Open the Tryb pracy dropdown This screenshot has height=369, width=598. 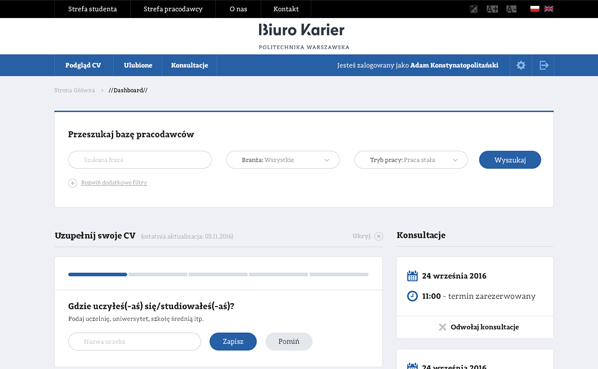pyautogui.click(x=411, y=160)
